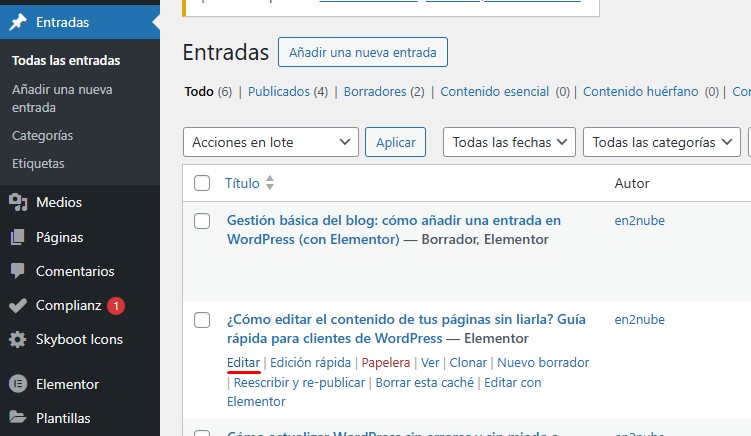Open the Etiquetas submenu item
The height and width of the screenshot is (436, 751).
(x=38, y=163)
